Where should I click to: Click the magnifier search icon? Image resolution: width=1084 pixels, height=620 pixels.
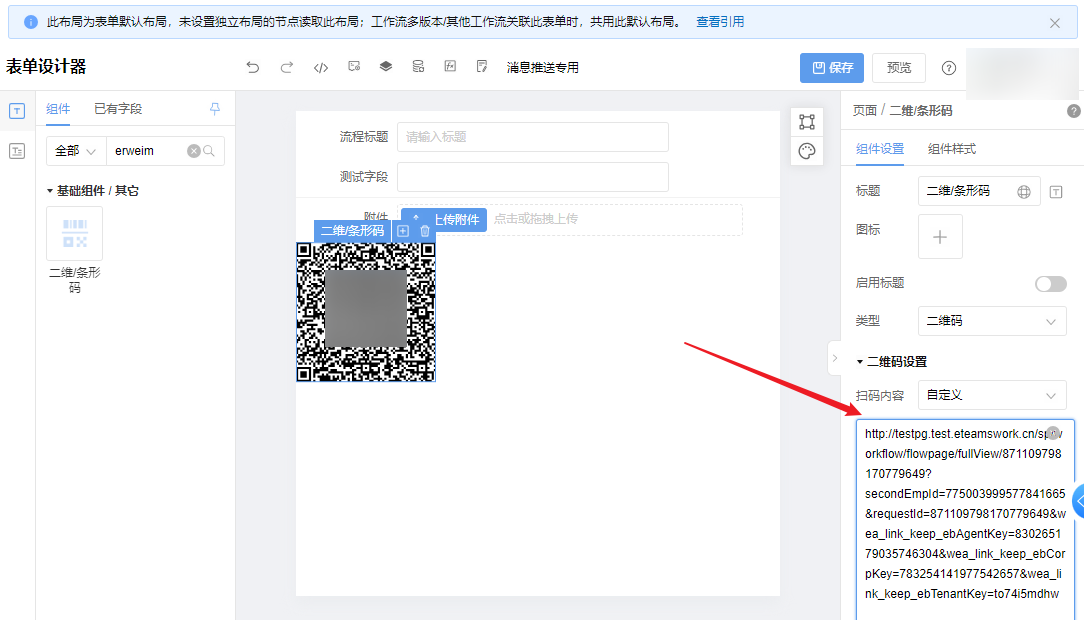[x=209, y=151]
